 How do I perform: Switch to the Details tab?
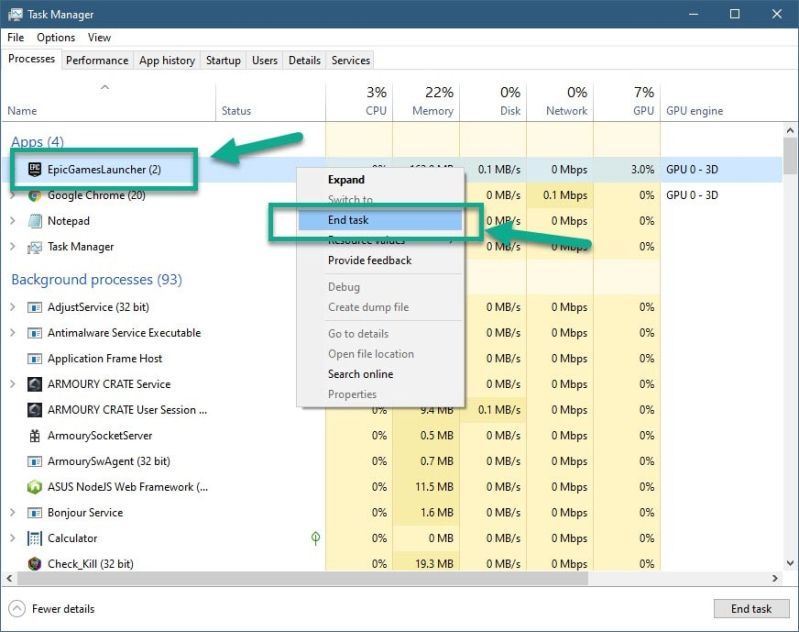[304, 60]
